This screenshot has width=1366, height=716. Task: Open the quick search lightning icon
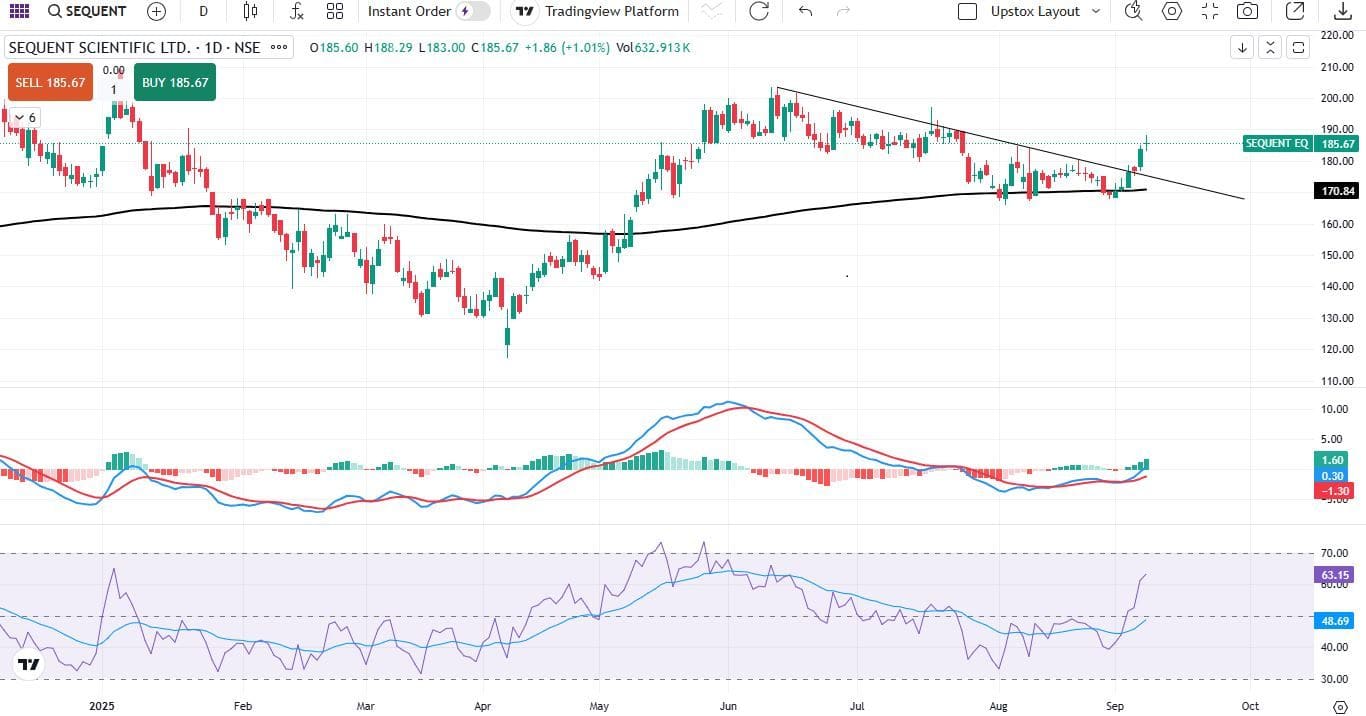point(1133,11)
